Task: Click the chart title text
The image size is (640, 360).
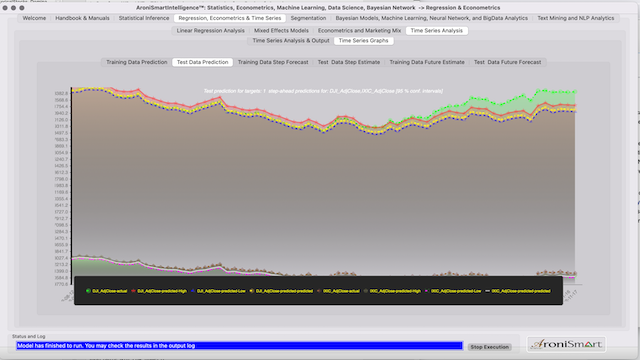Action: tap(323, 91)
